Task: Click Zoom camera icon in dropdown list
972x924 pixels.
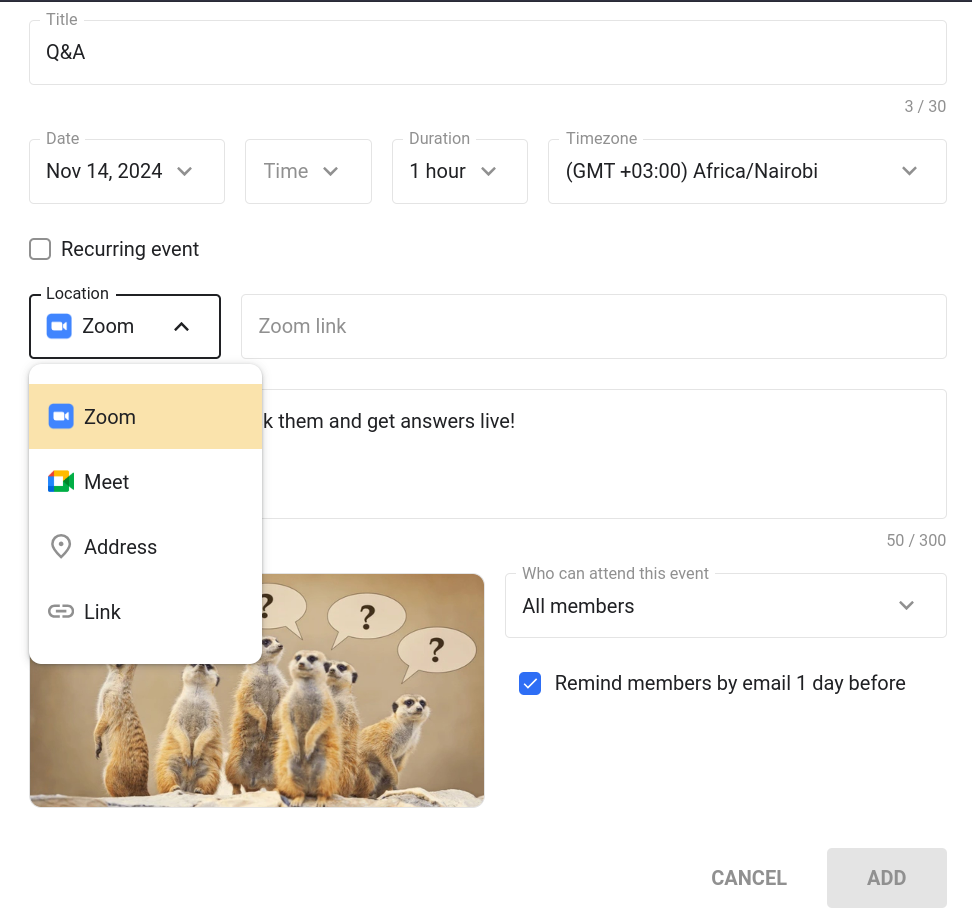Action: click(61, 416)
